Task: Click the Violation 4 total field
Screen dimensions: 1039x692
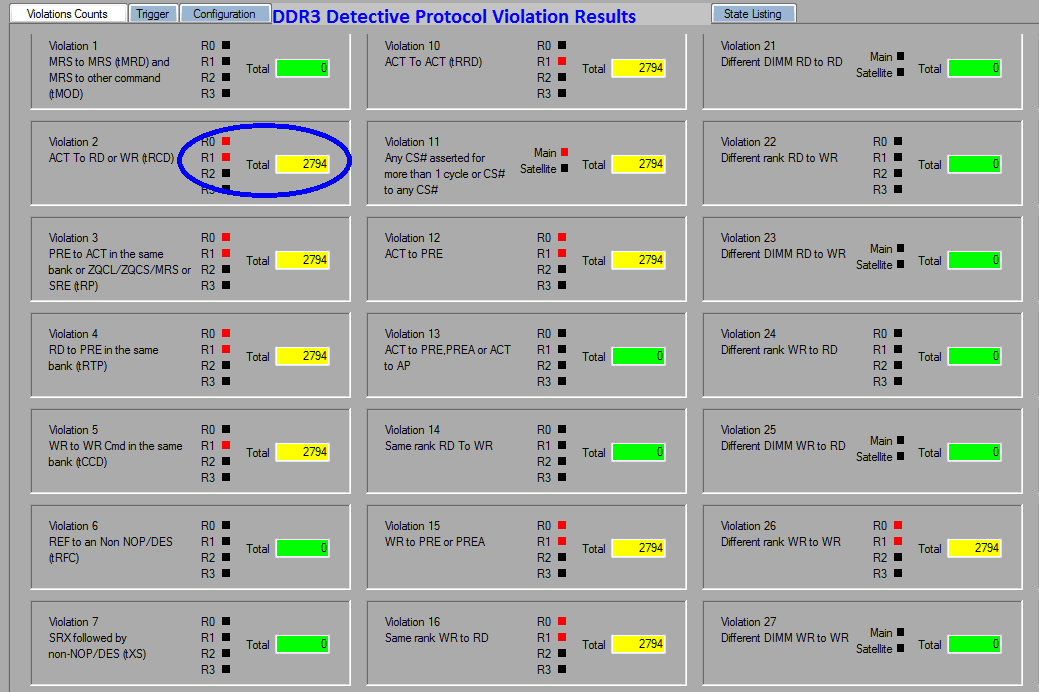Action: 303,357
